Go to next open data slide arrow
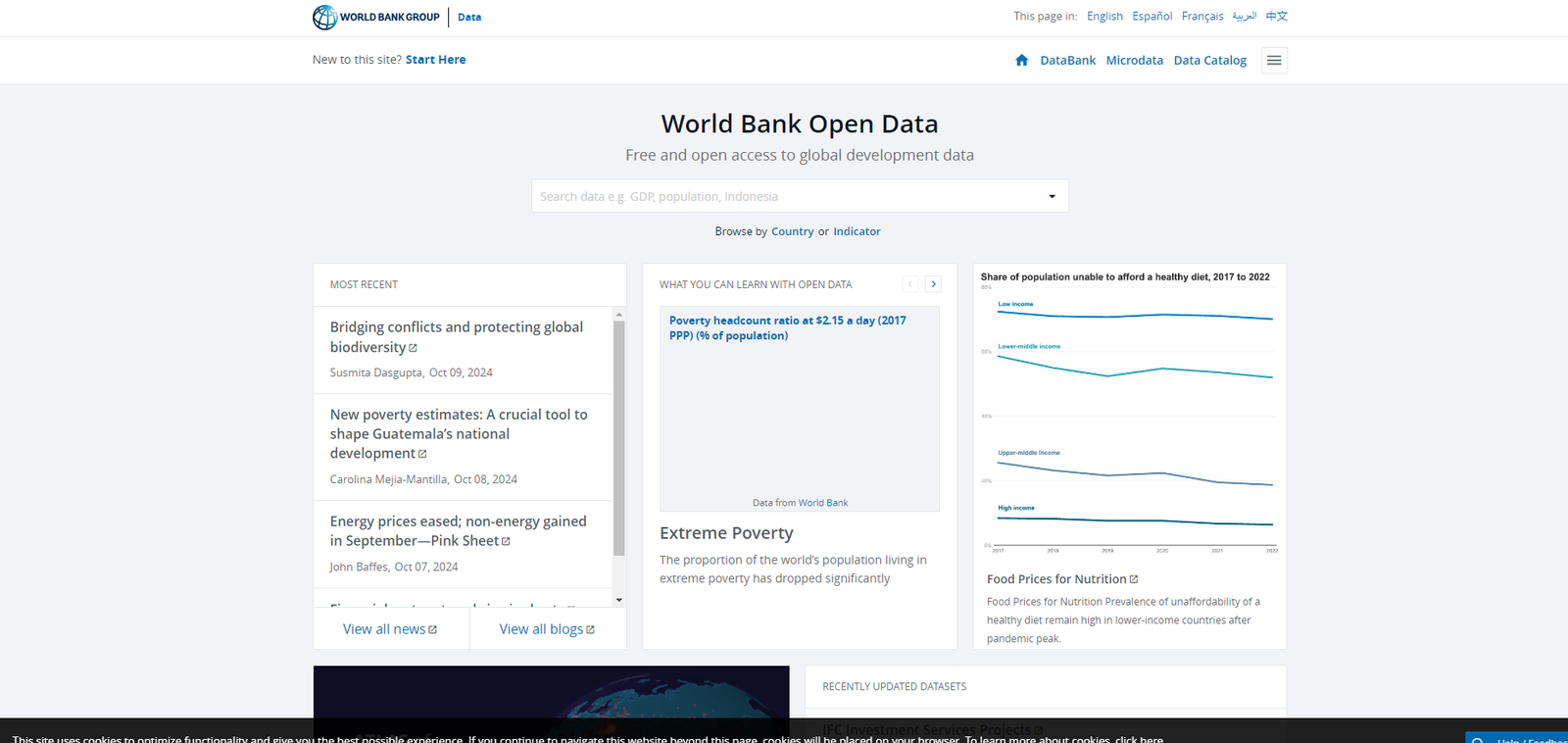 tap(933, 284)
